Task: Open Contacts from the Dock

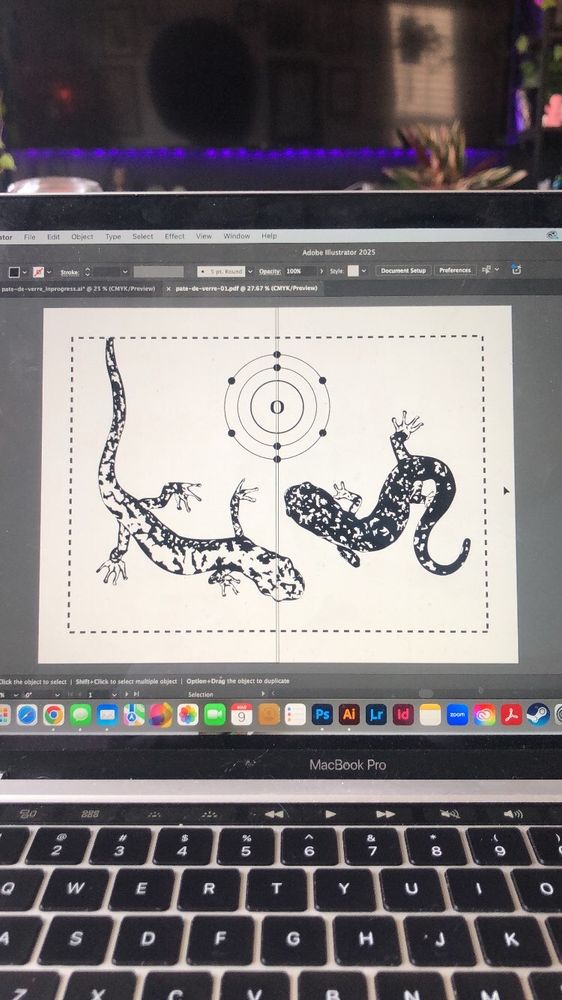Action: [269, 715]
